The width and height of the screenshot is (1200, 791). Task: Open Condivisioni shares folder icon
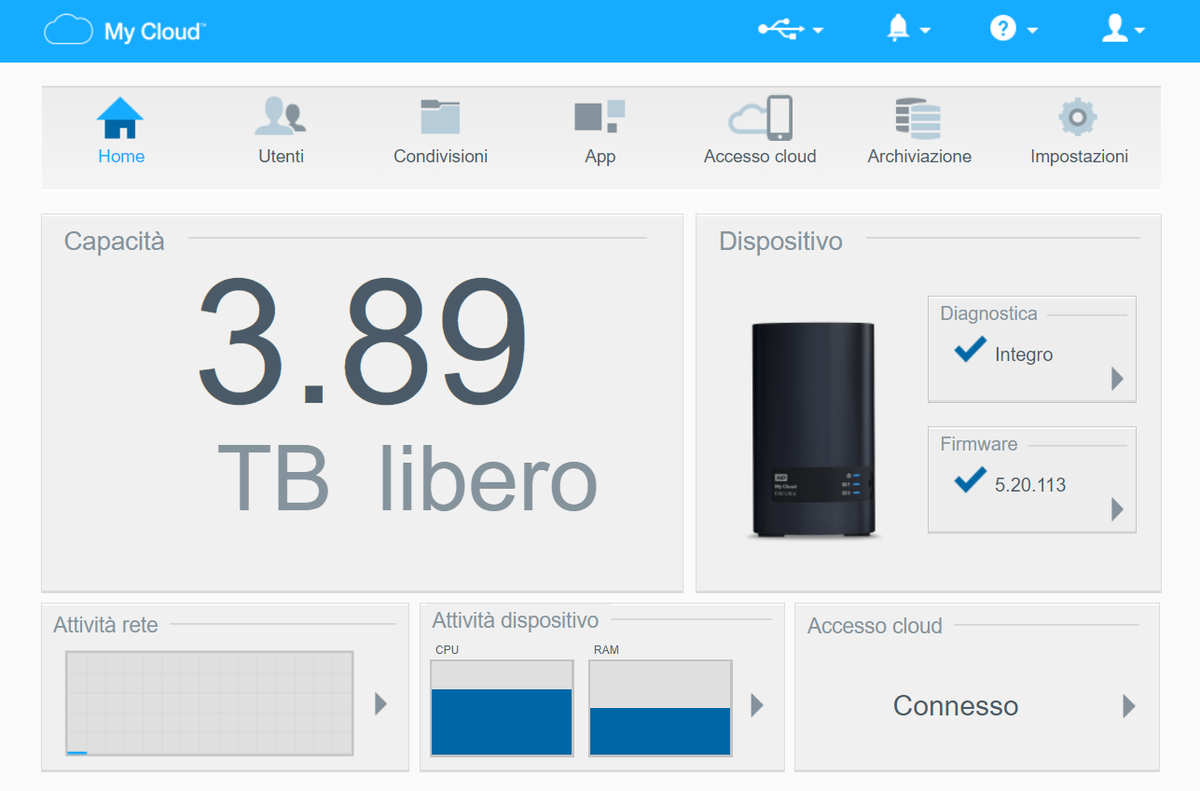440,117
